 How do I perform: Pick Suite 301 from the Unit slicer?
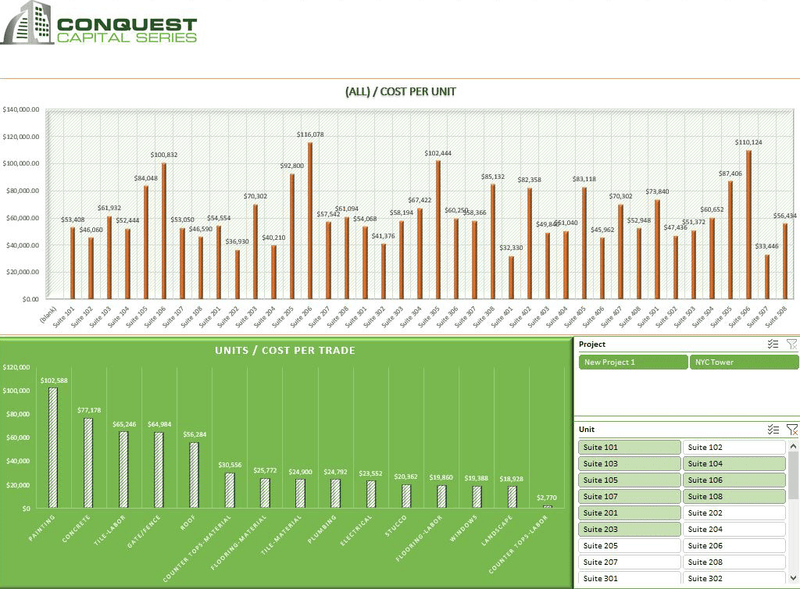tap(628, 578)
